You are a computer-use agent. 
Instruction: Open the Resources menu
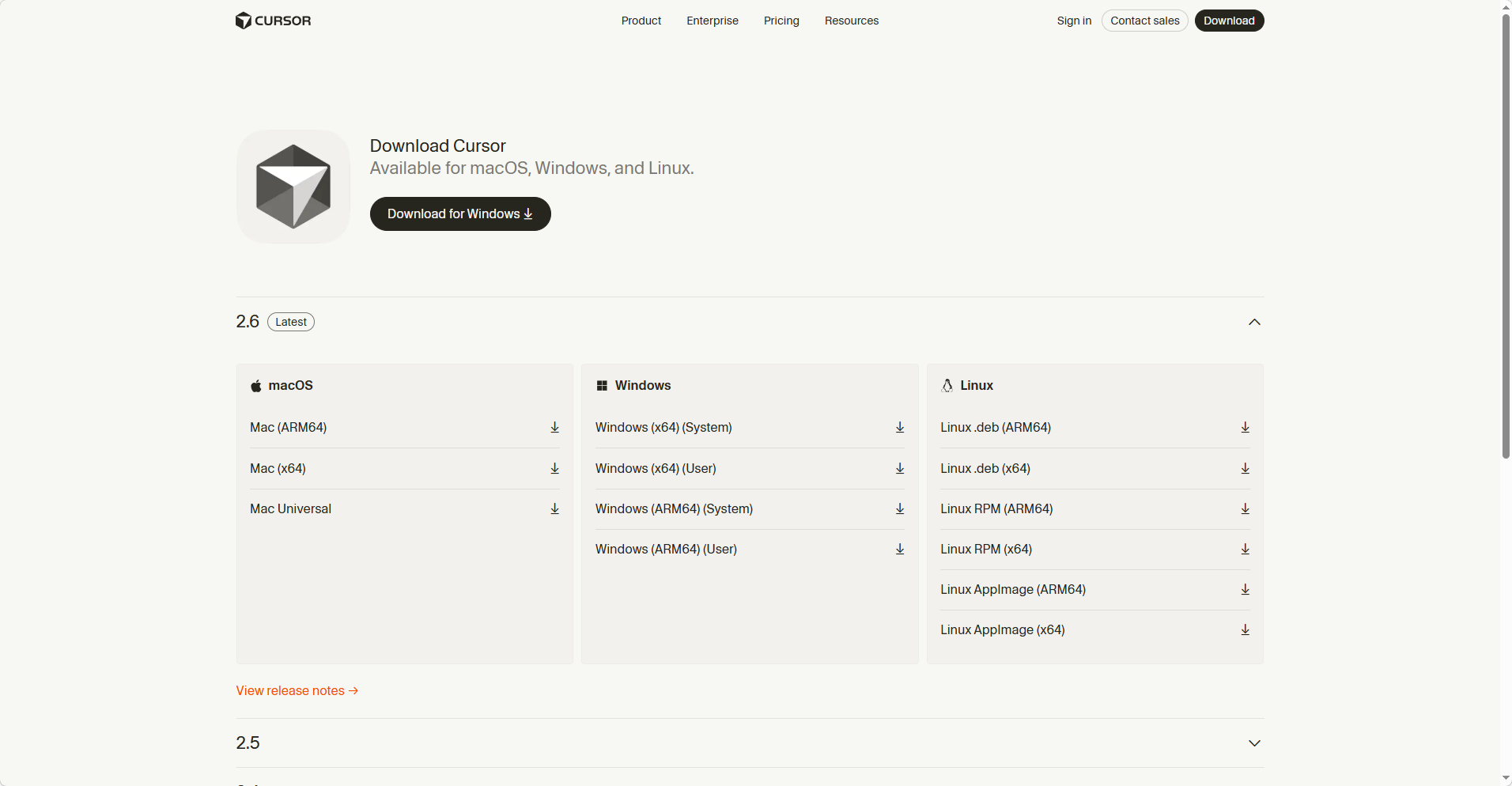pos(852,21)
